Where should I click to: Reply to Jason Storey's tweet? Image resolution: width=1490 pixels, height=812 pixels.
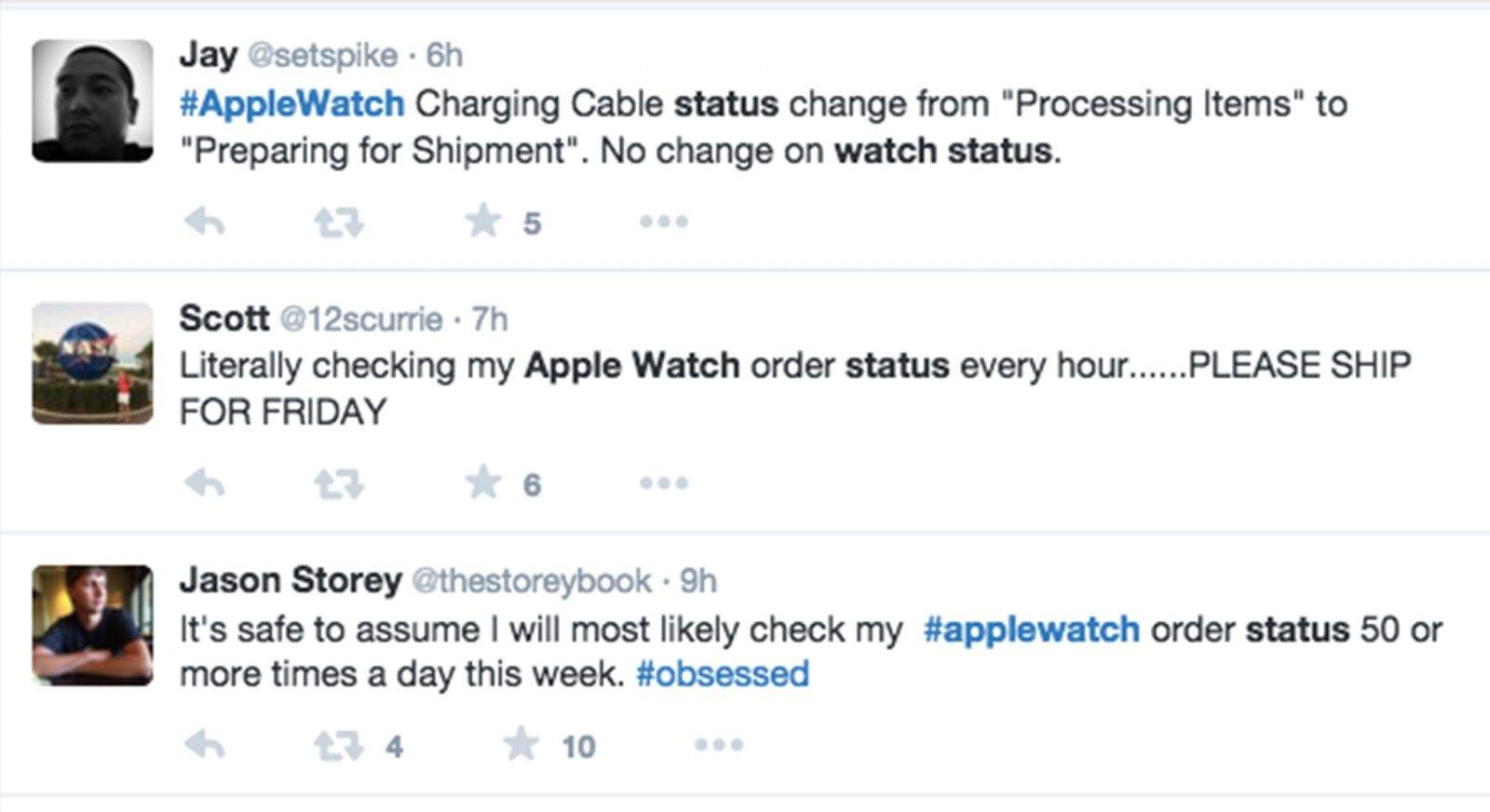click(x=205, y=745)
